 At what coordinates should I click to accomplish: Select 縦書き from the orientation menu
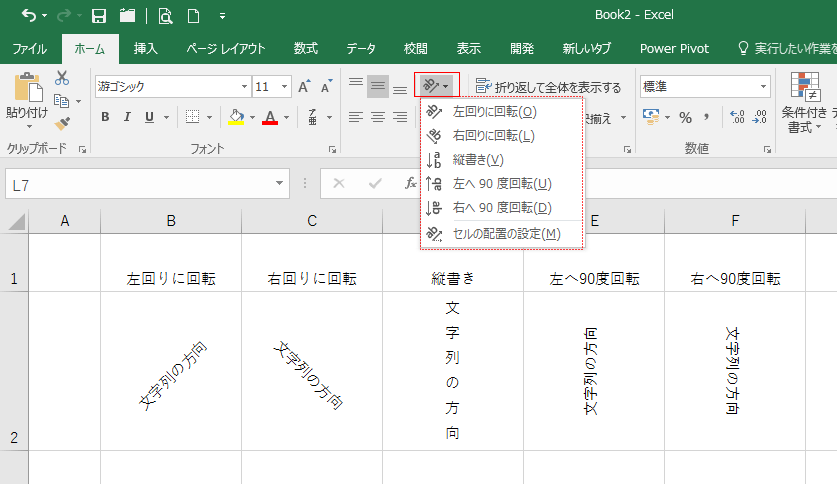(477, 160)
